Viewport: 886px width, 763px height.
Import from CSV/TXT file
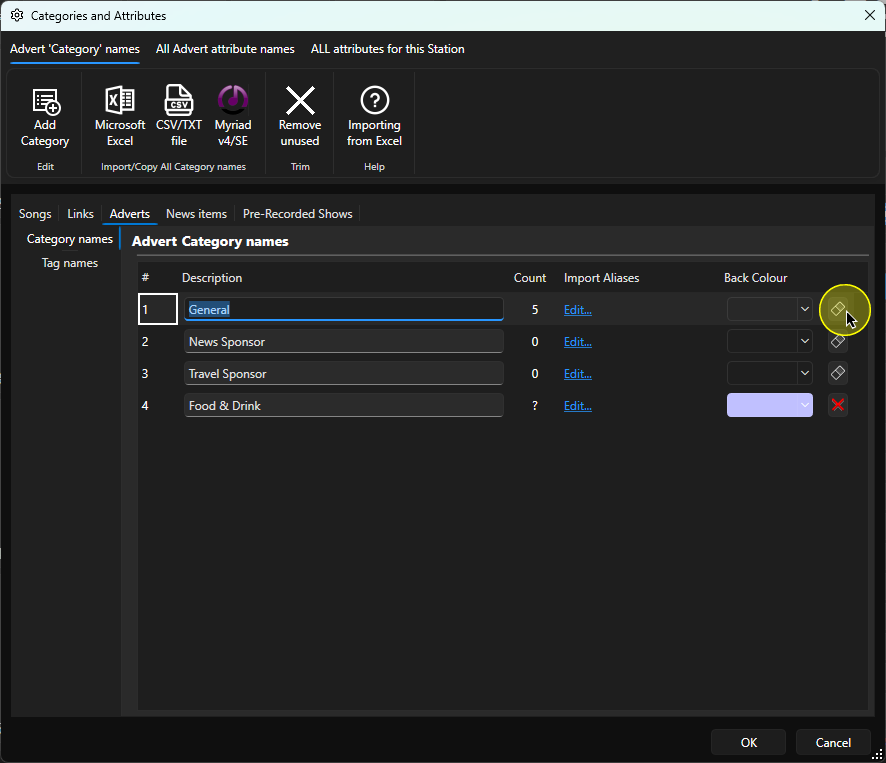[179, 117]
